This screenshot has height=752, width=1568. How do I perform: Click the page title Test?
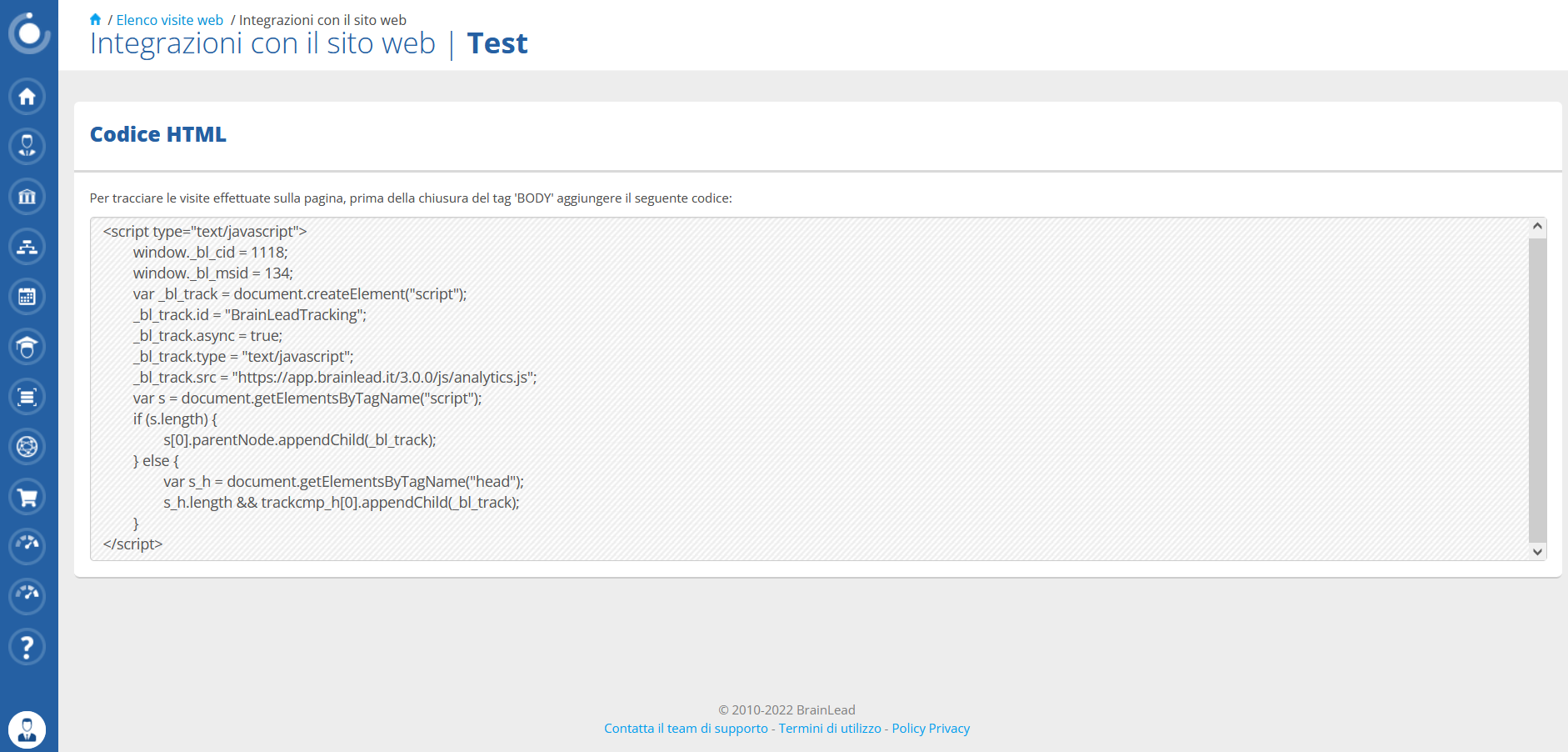[x=497, y=43]
